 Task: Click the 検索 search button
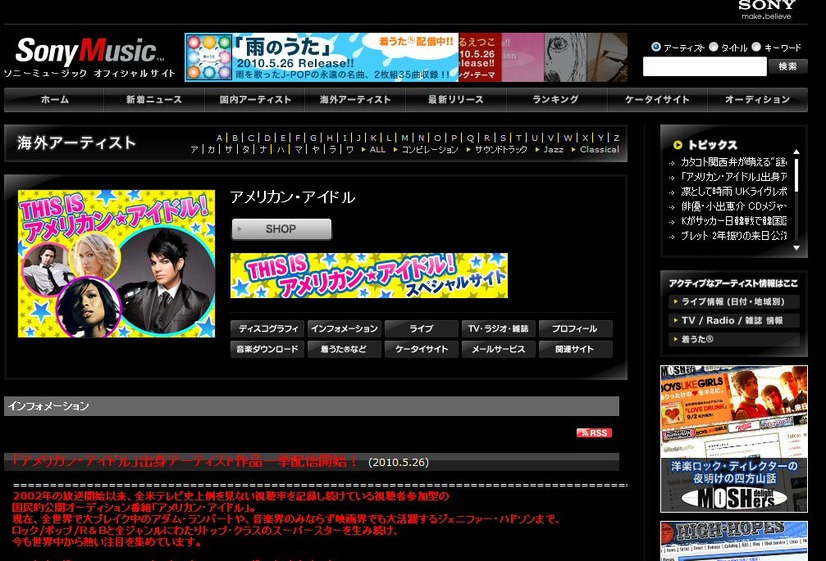(x=788, y=66)
